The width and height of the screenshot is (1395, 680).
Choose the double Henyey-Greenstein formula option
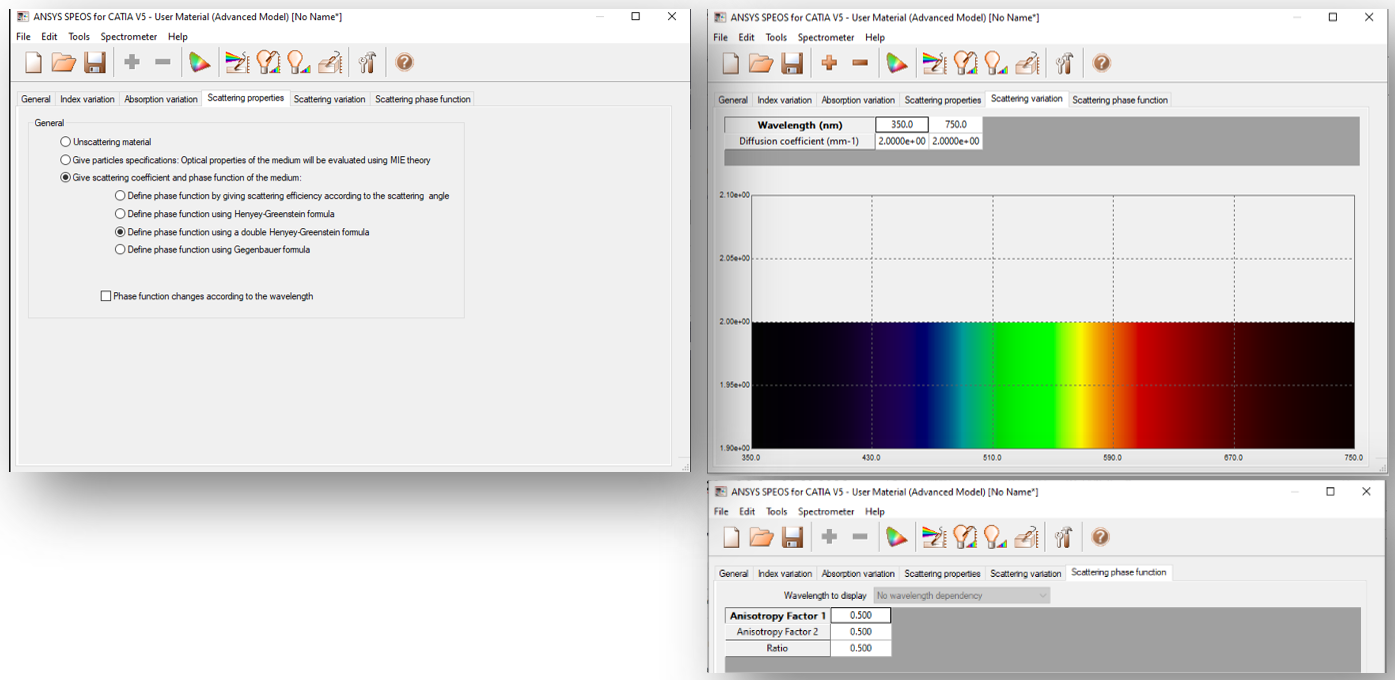(x=121, y=232)
